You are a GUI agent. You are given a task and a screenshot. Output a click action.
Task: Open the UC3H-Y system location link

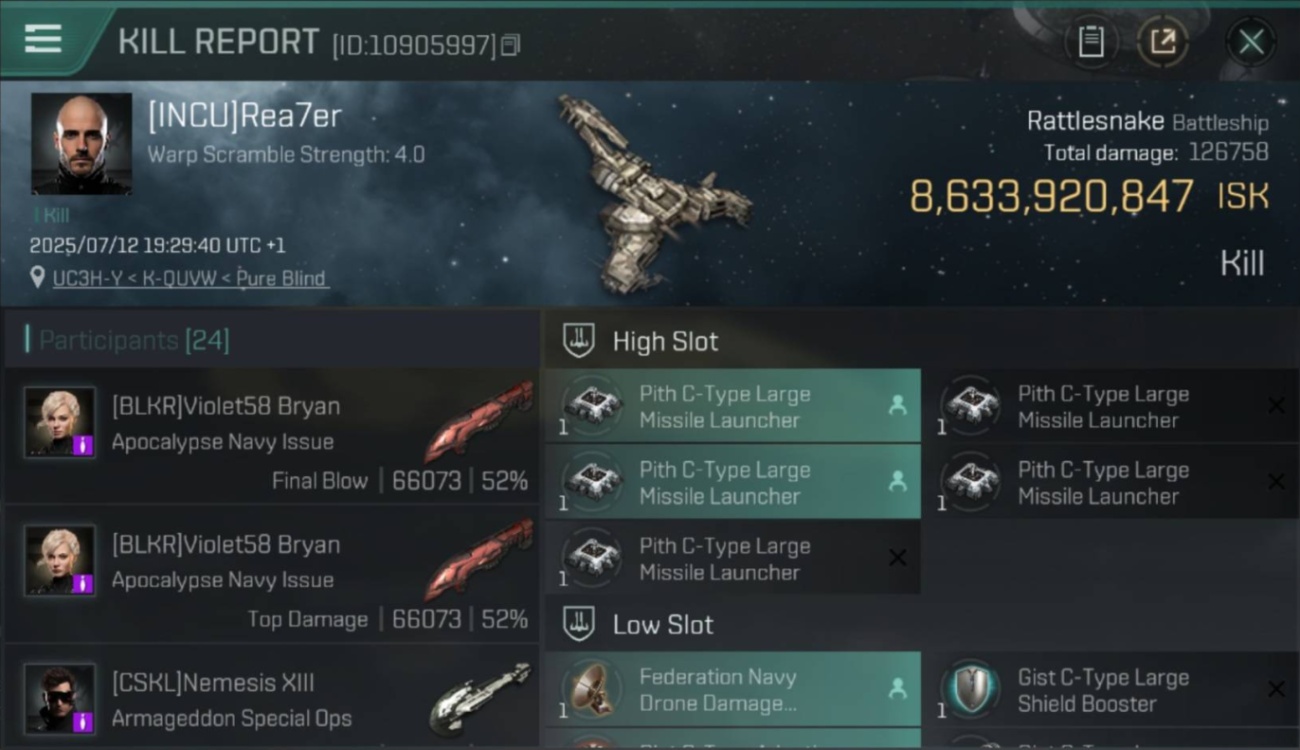tap(190, 278)
